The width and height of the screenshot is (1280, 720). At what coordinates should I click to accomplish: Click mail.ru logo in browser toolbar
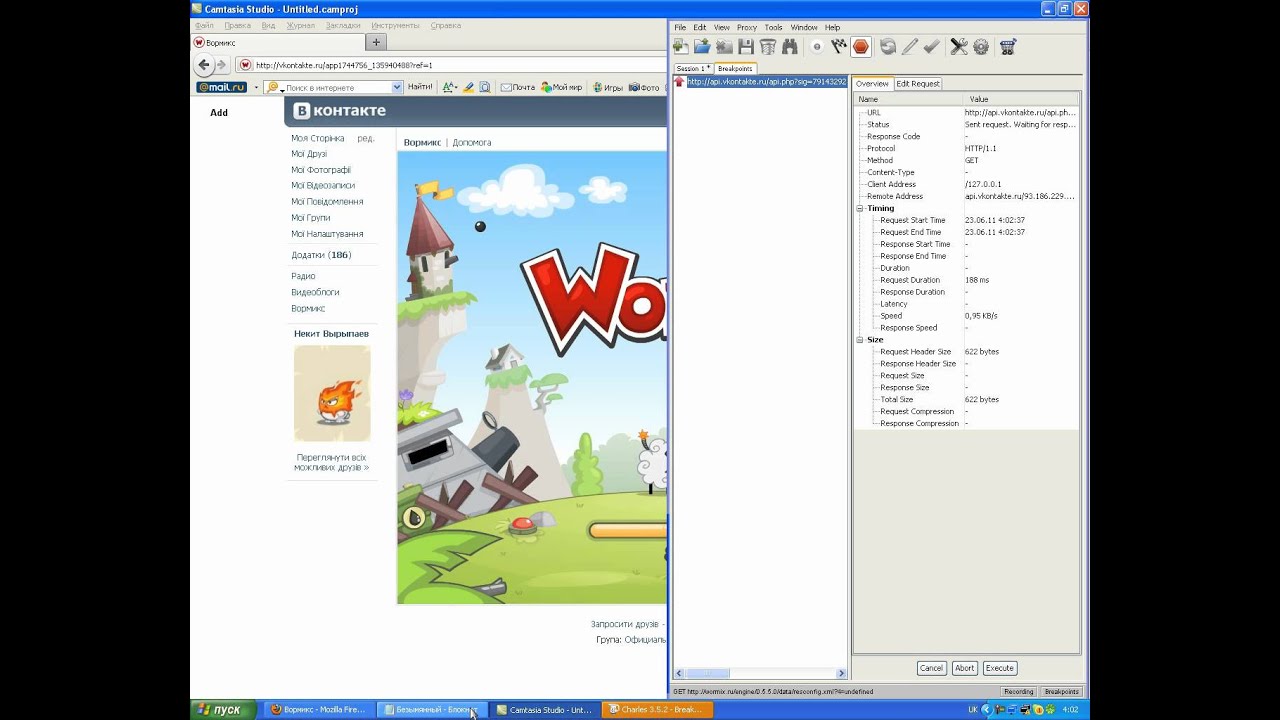coord(221,87)
